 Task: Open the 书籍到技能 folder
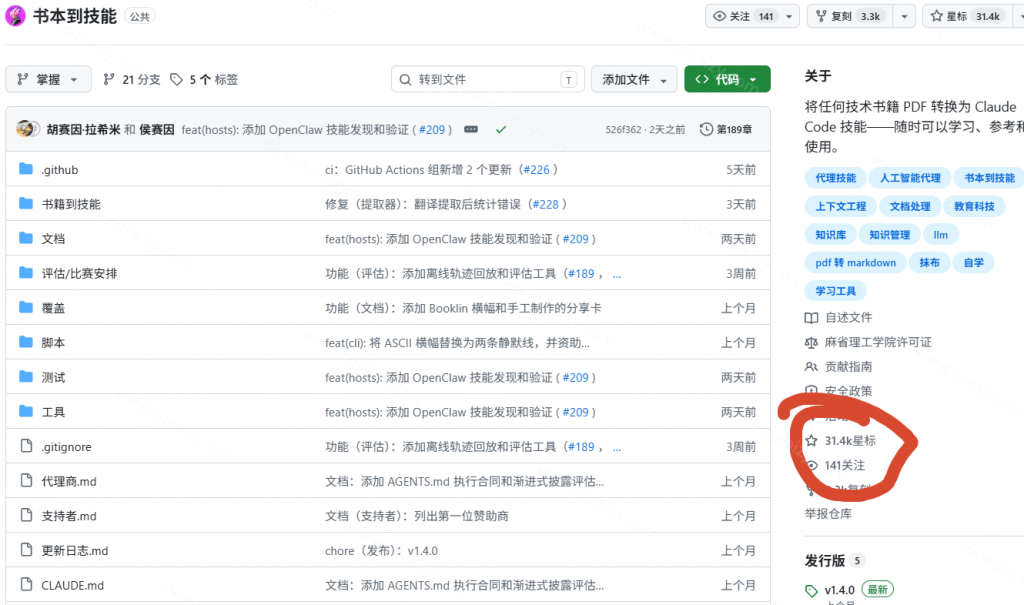(x=71, y=204)
